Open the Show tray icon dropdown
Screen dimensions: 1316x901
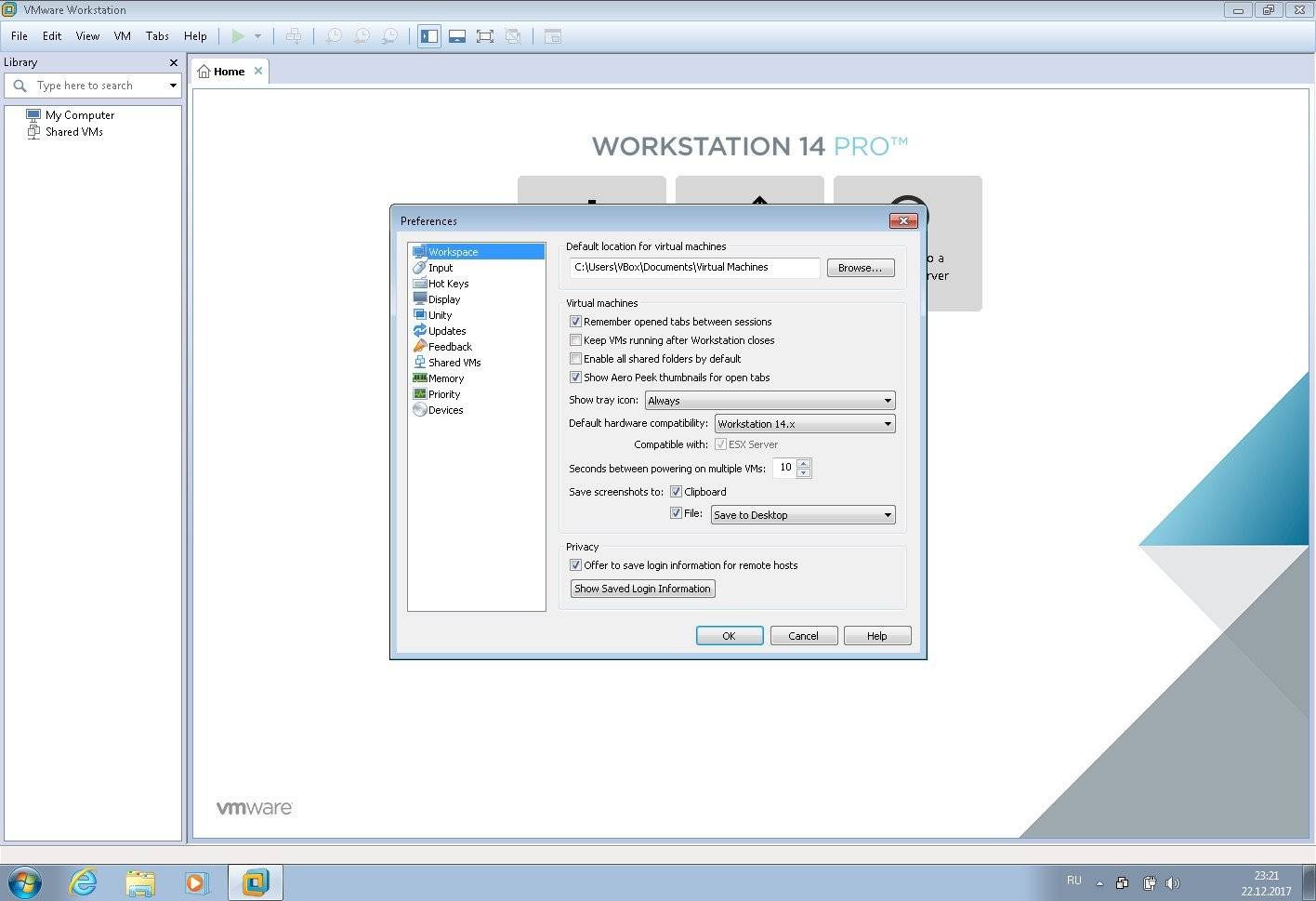click(770, 401)
